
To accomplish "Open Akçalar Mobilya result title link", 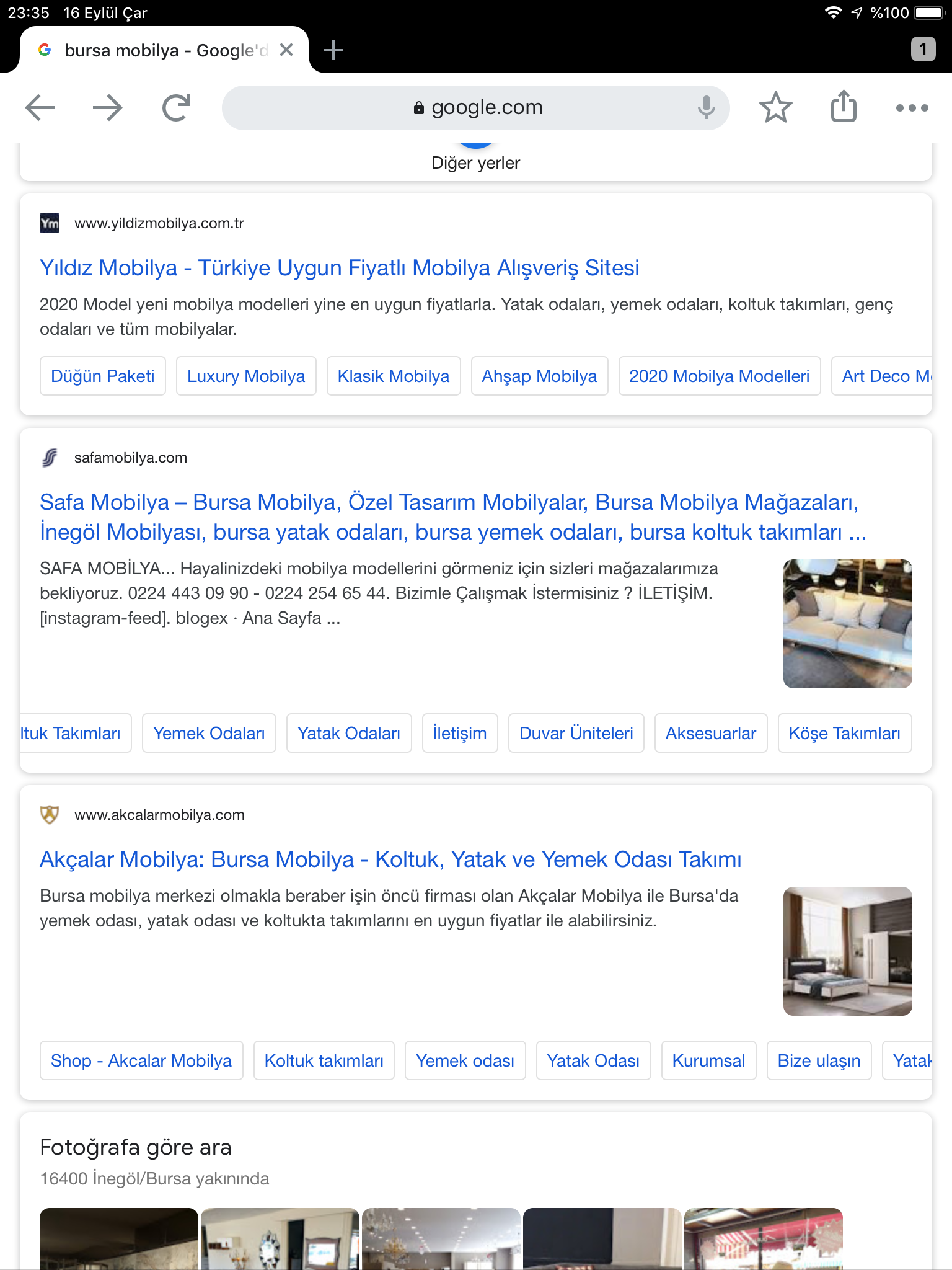I will point(390,859).
